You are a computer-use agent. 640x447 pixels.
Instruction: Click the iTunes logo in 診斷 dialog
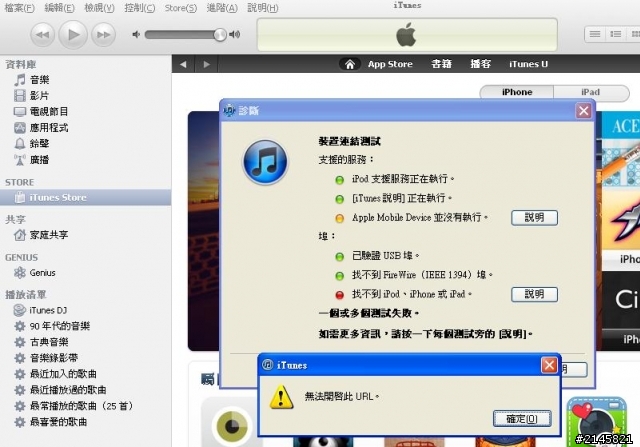(265, 162)
